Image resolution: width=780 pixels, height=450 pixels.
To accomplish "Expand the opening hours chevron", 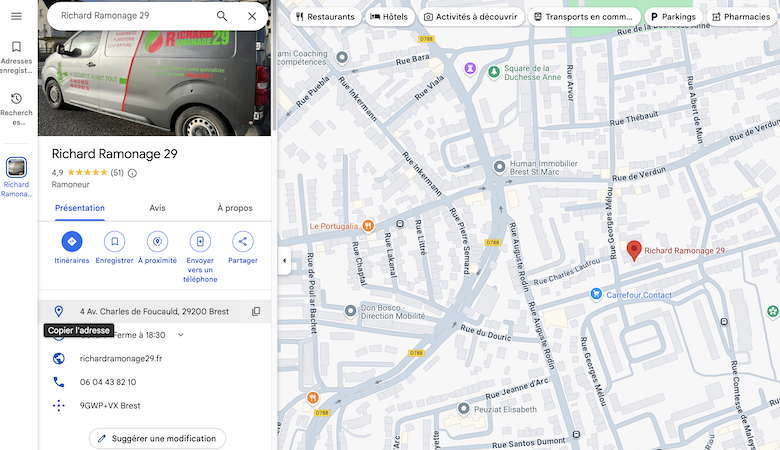I will tap(181, 335).
